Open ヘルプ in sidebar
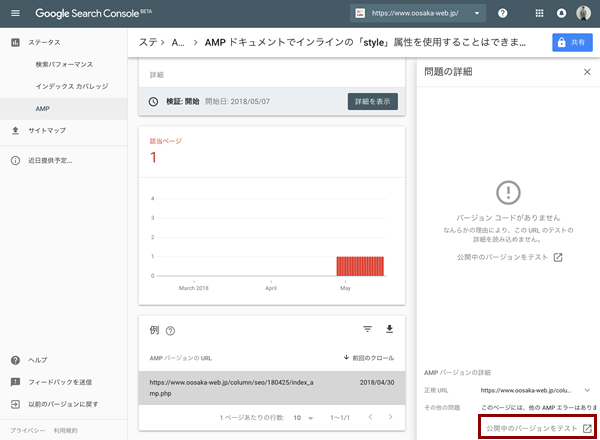The height and width of the screenshot is (440, 600). point(38,360)
